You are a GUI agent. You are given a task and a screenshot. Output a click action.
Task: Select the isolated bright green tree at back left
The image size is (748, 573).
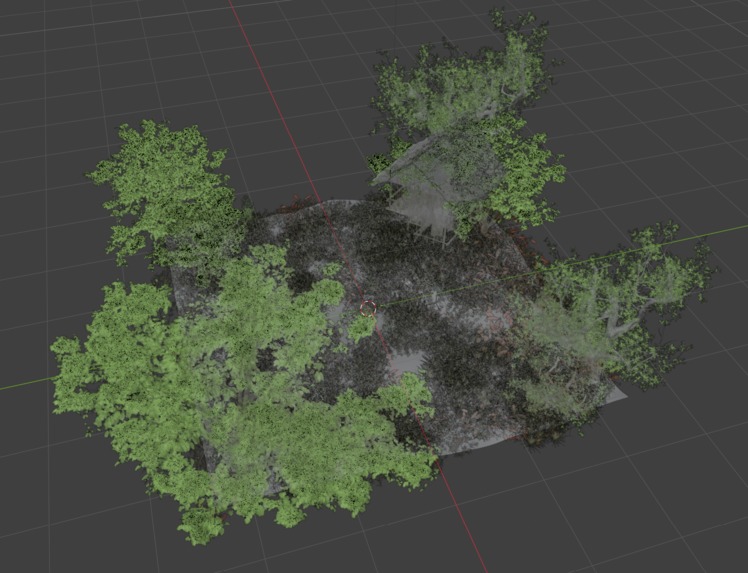[167, 191]
